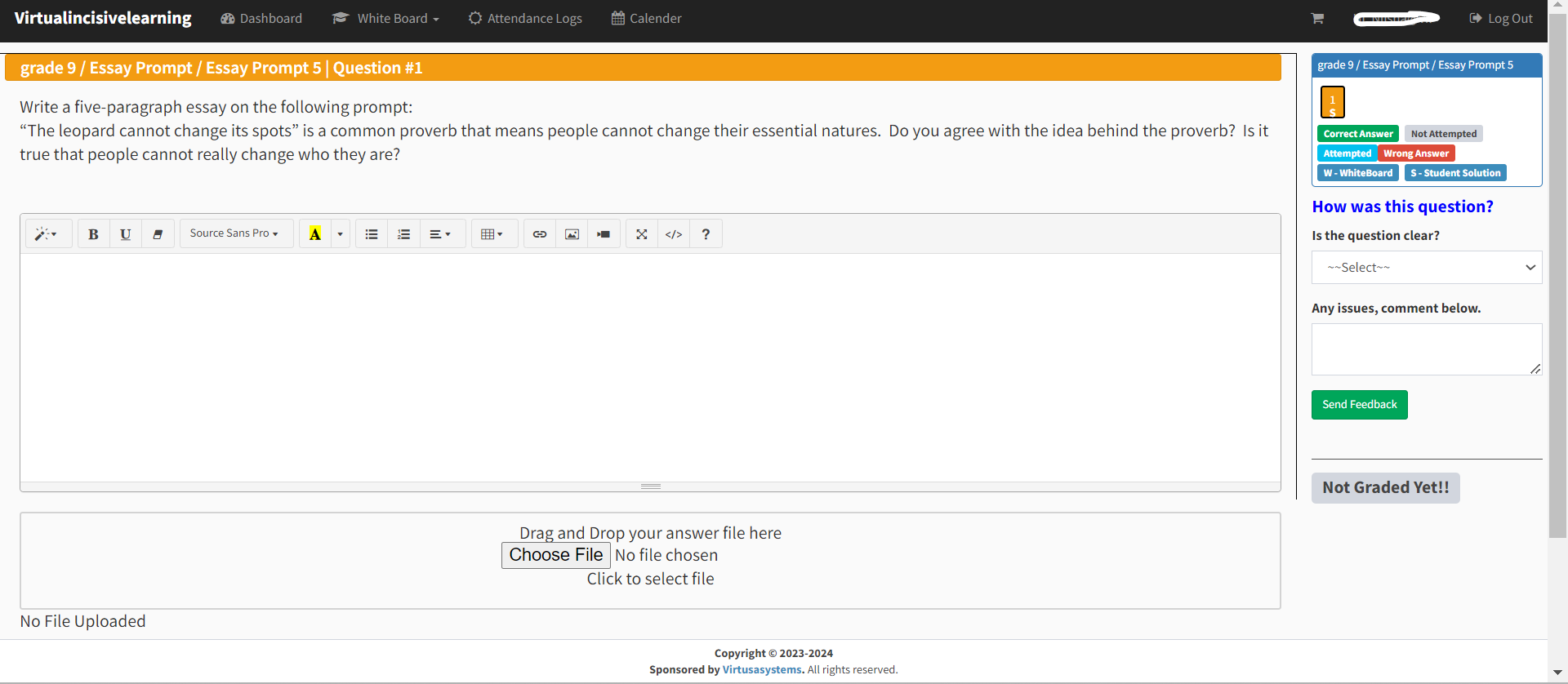Open the 'Is the question clear?' select box
The height and width of the screenshot is (684, 1568).
pyautogui.click(x=1426, y=268)
